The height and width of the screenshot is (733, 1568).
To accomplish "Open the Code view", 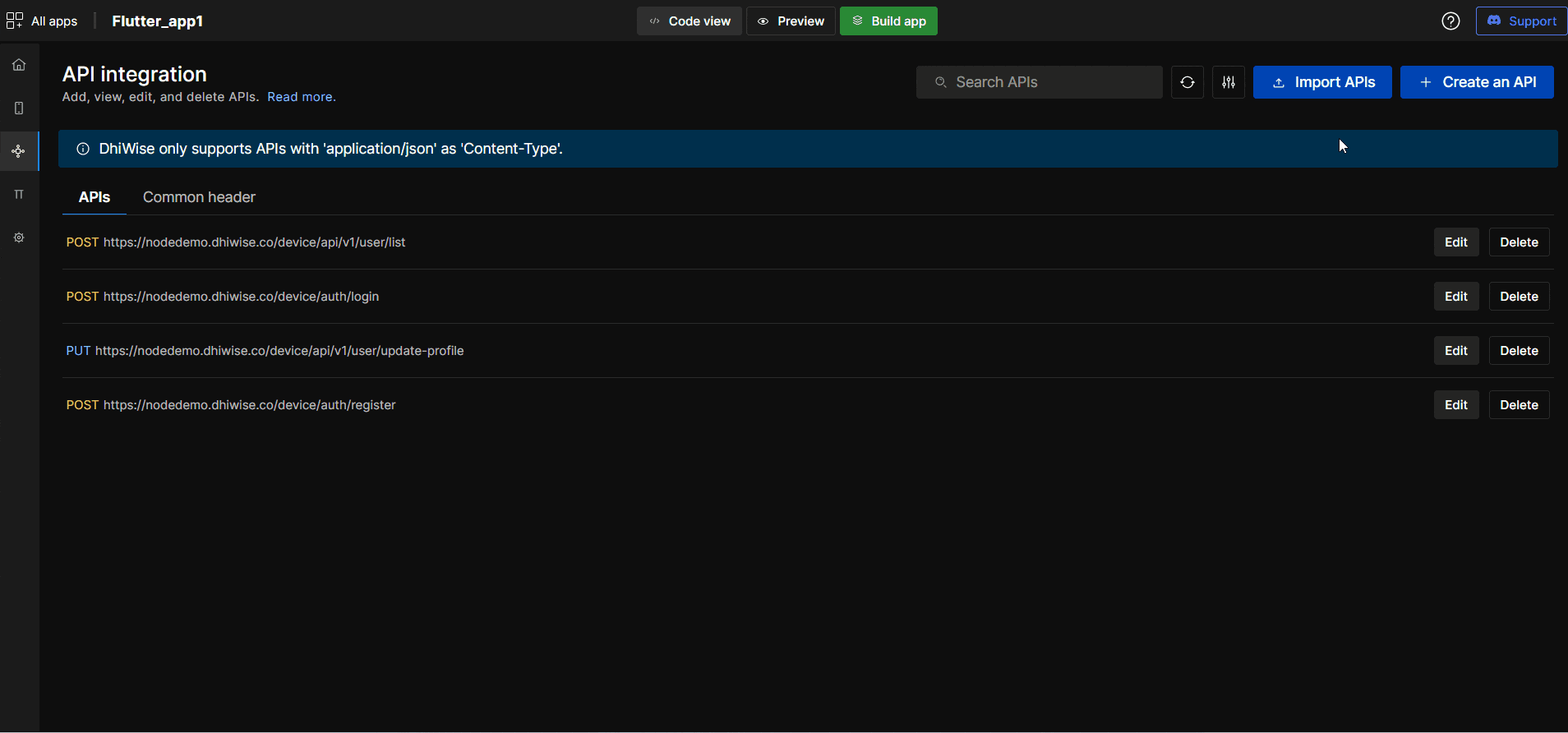I will [689, 21].
